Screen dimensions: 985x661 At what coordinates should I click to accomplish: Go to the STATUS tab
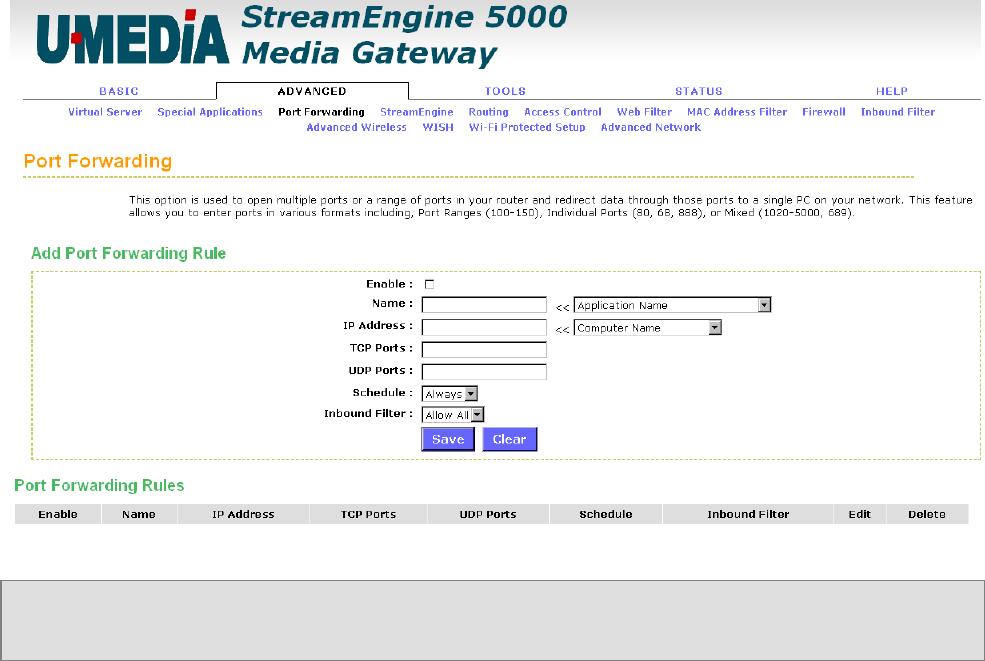[699, 91]
